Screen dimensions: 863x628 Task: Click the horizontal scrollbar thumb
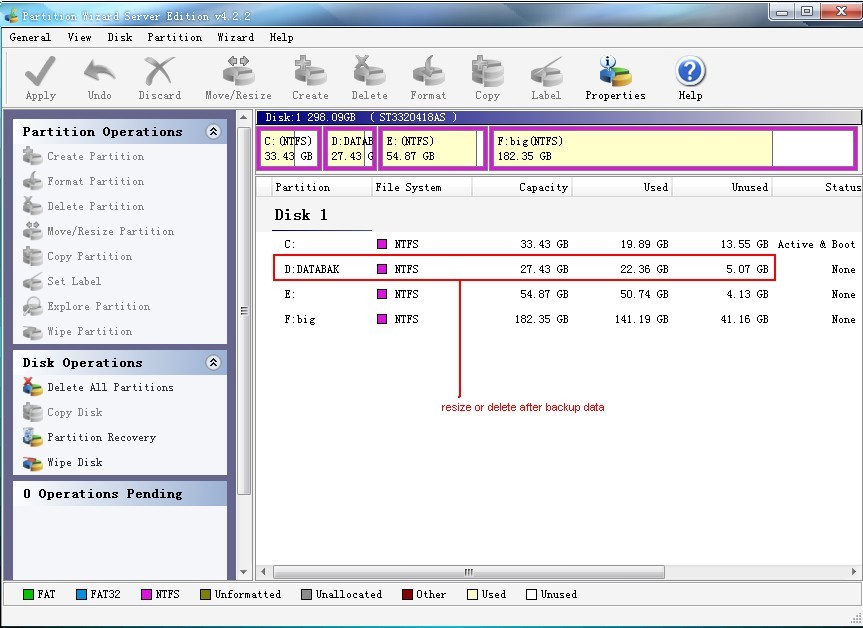pos(469,572)
